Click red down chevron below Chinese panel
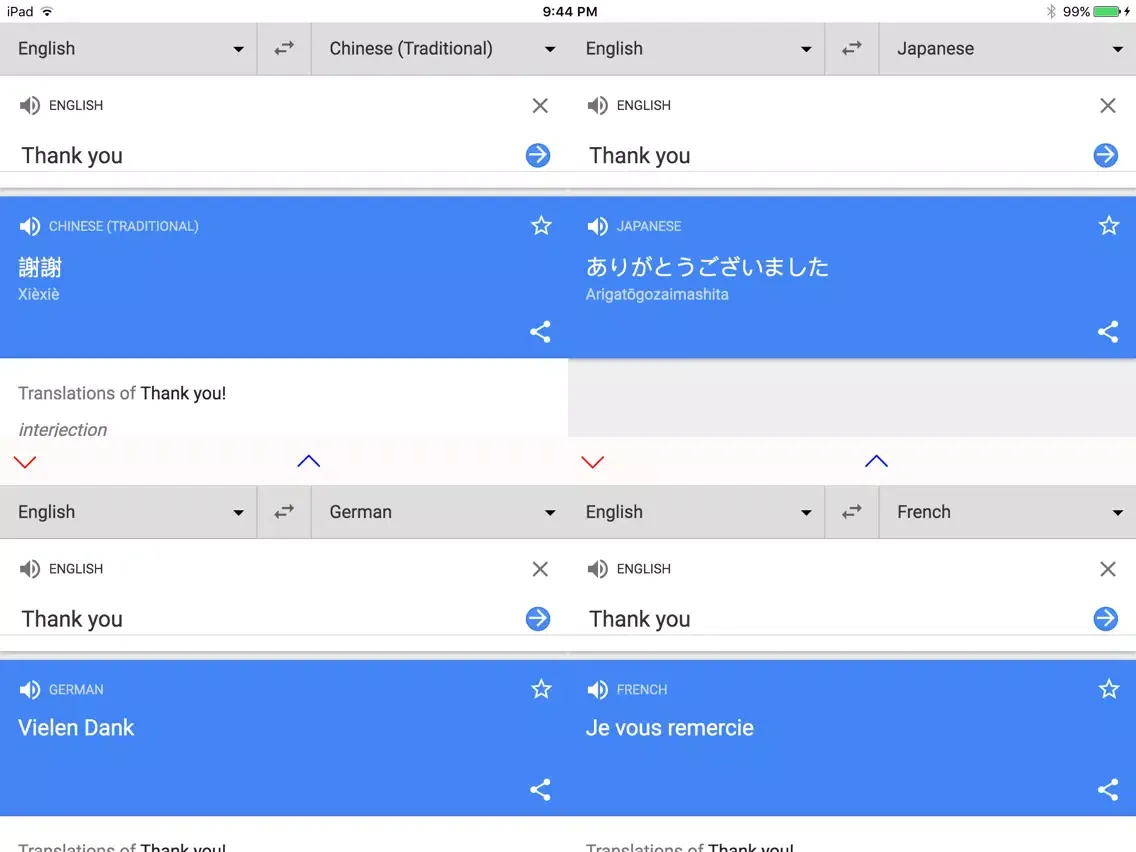The width and height of the screenshot is (1136, 852). (25, 462)
